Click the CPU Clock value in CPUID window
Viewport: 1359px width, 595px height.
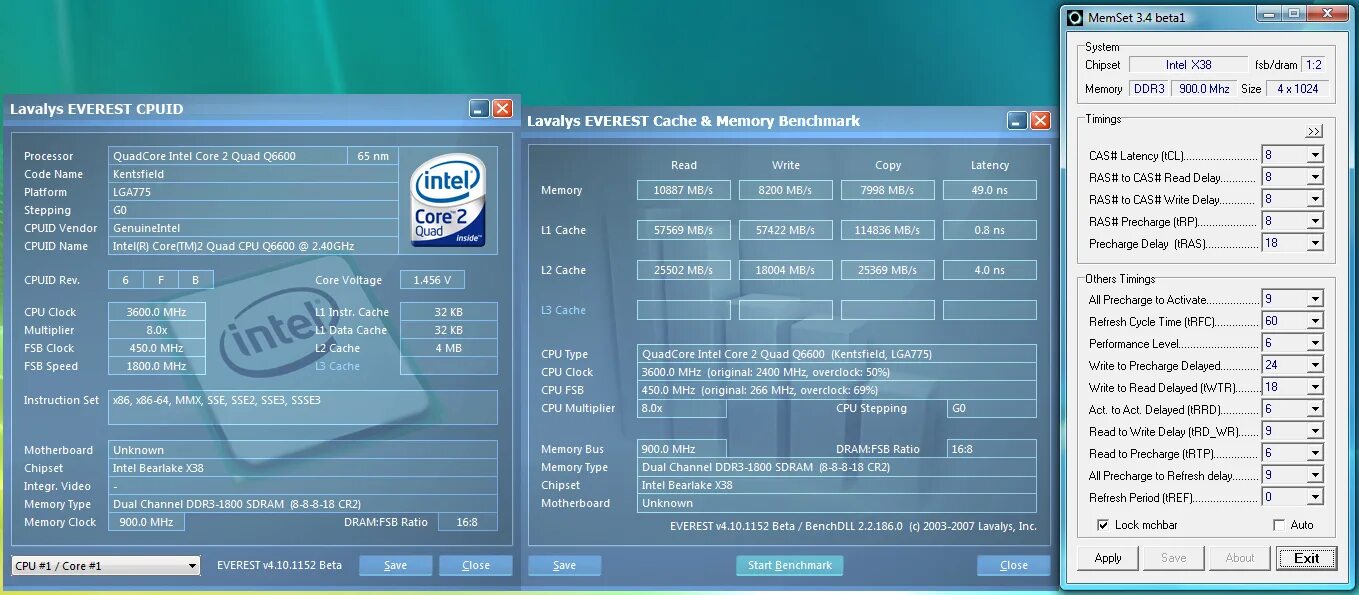click(x=157, y=312)
